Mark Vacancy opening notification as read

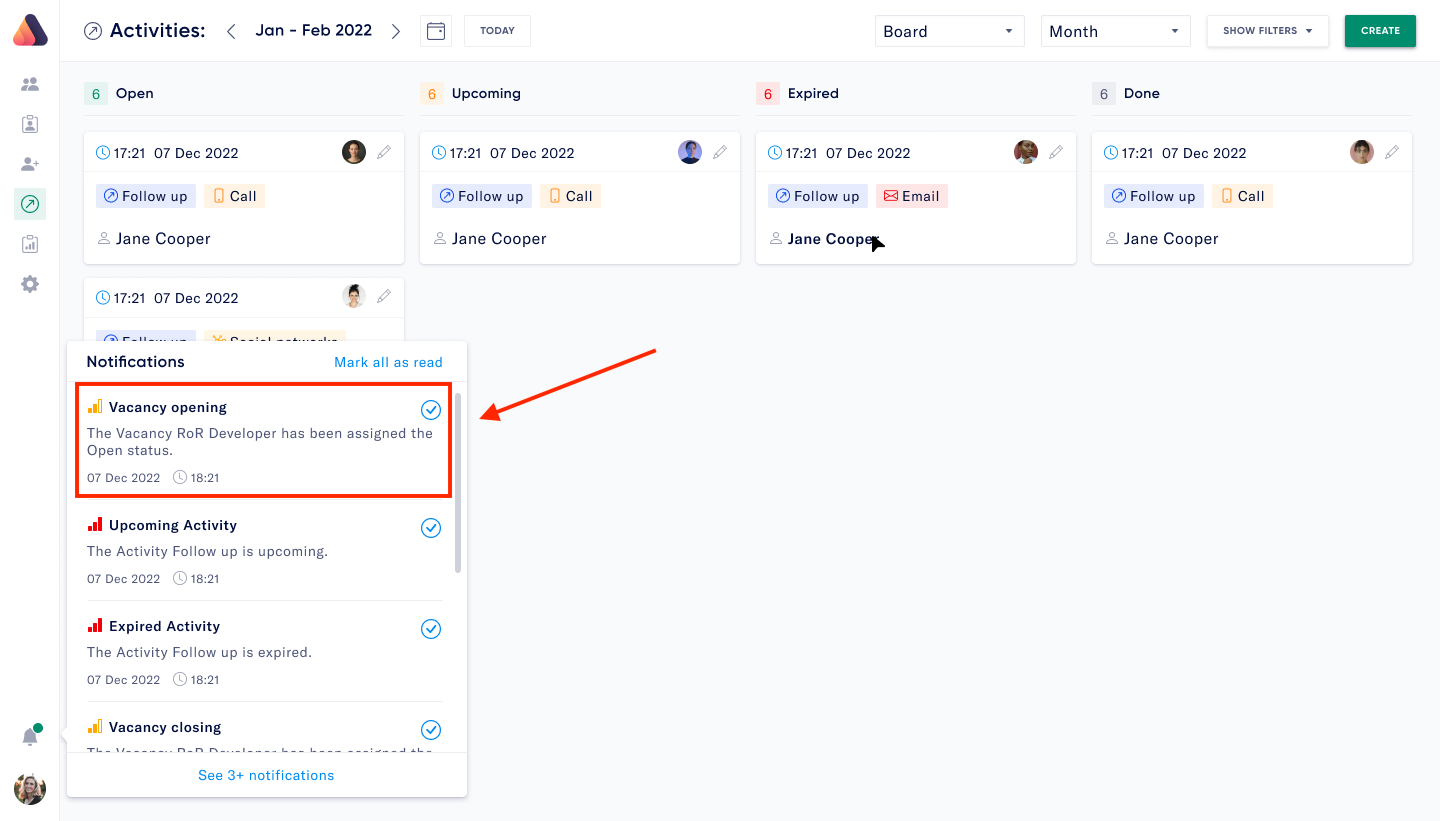click(431, 409)
